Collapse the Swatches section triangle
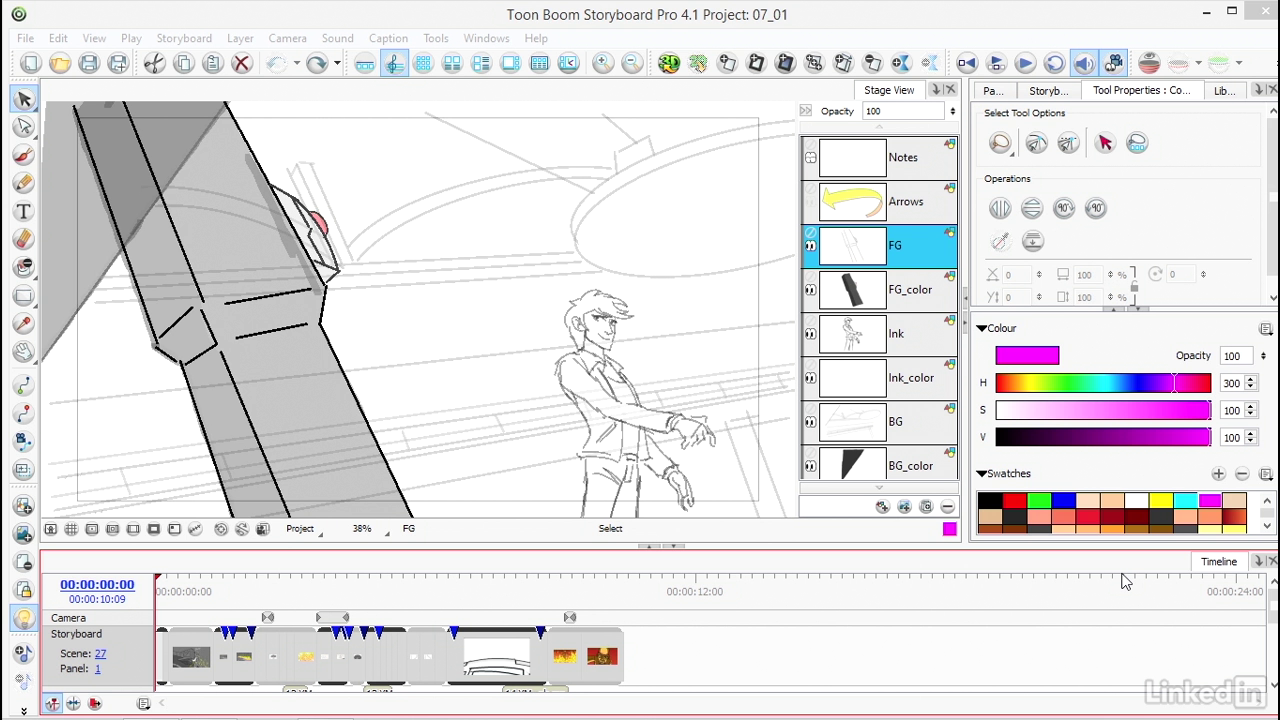The image size is (1280, 720). tap(982, 474)
